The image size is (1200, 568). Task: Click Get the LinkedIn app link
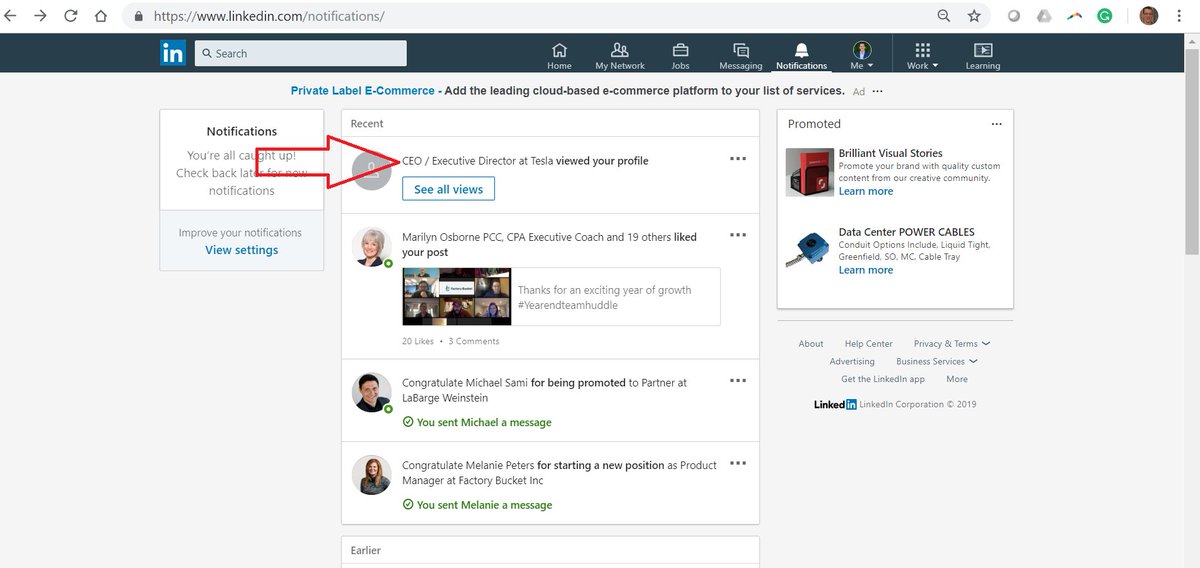coord(883,379)
